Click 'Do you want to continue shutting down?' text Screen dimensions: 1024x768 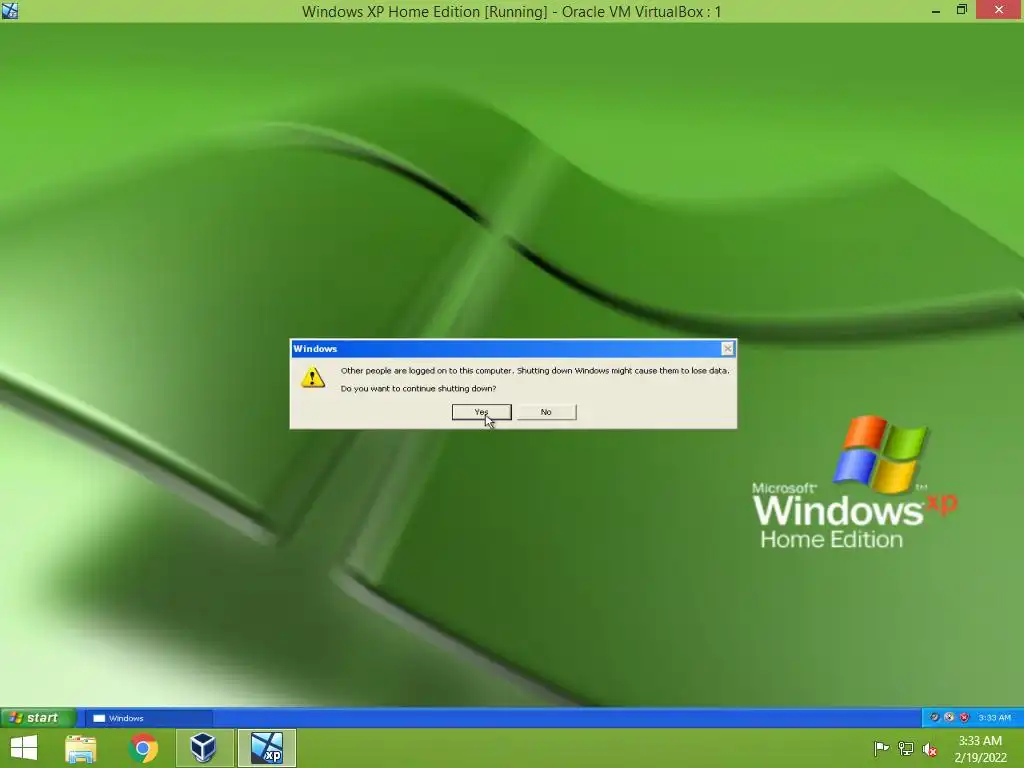(419, 389)
